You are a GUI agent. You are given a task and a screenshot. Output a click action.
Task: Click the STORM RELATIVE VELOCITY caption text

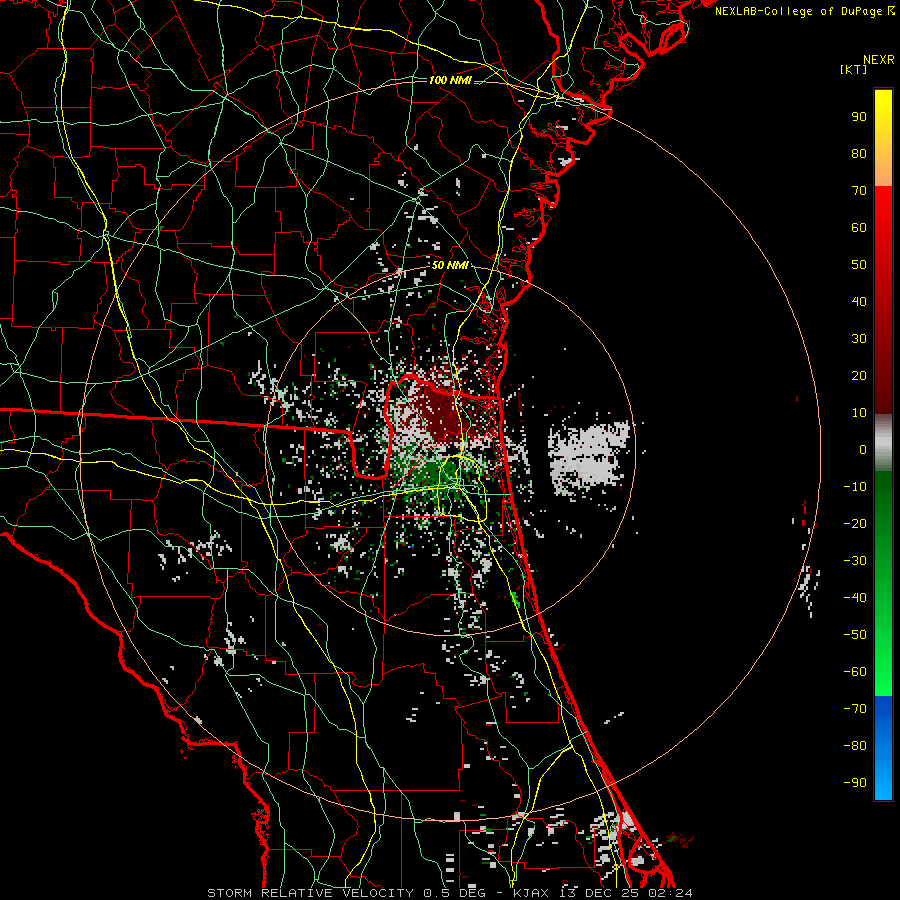tap(310, 893)
